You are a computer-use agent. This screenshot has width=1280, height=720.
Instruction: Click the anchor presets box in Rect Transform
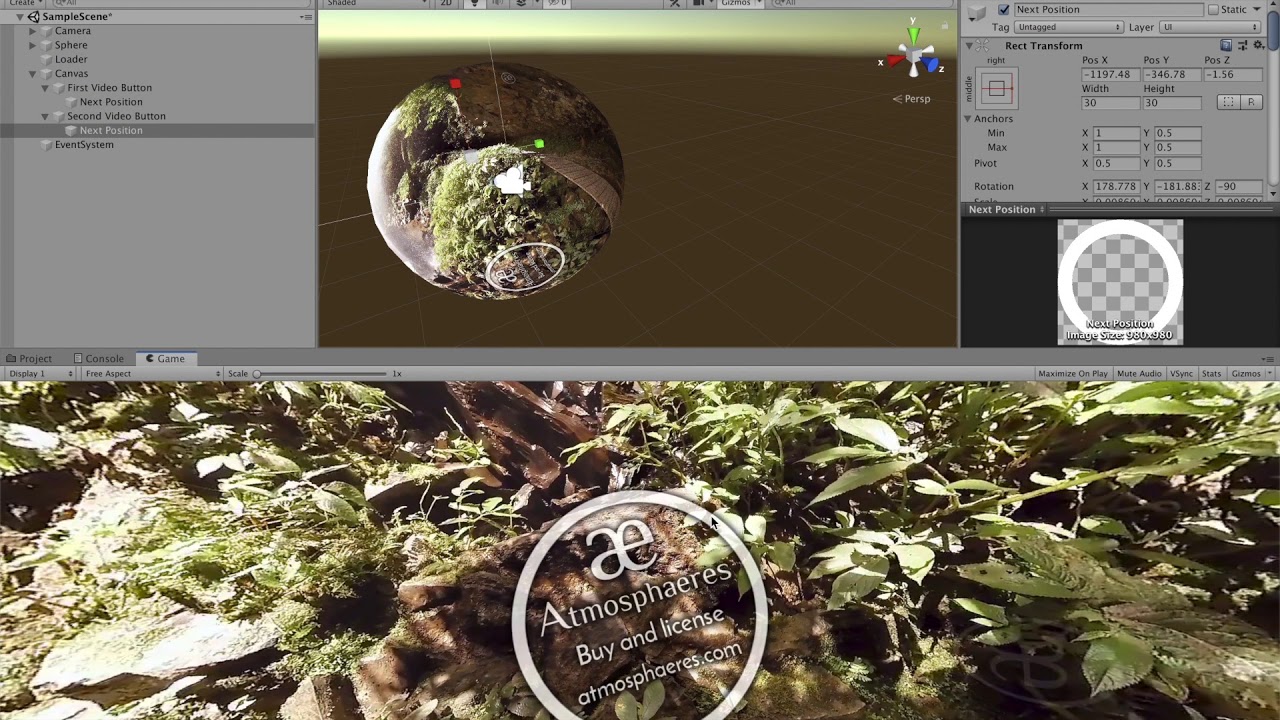[x=997, y=89]
